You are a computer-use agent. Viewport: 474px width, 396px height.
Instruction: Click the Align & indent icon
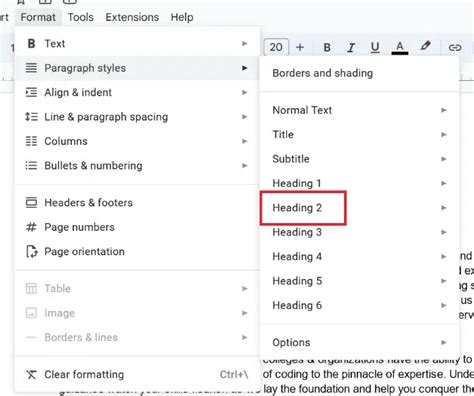[x=31, y=92]
